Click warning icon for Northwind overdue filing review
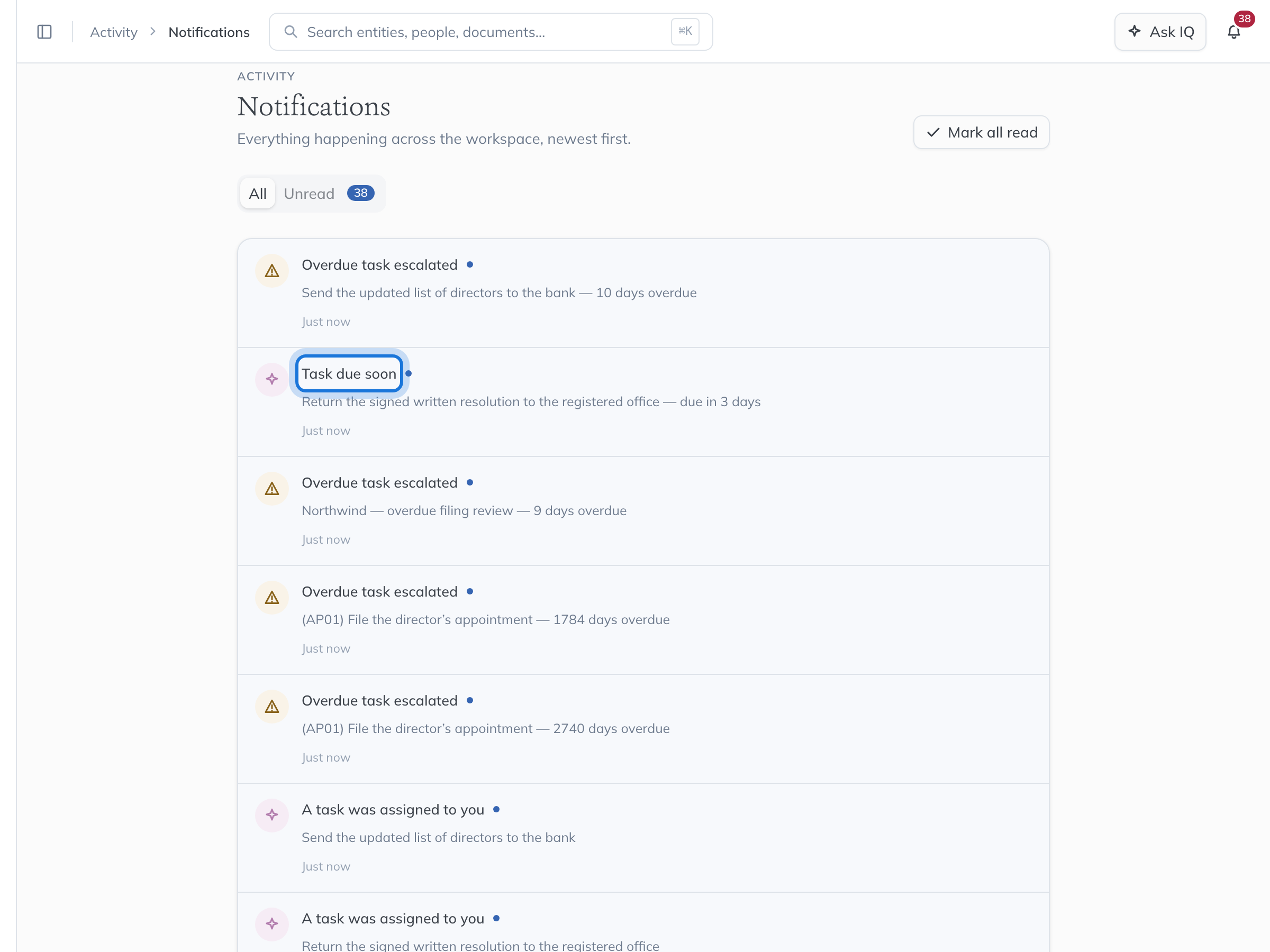The width and height of the screenshot is (1270, 952). click(271, 489)
